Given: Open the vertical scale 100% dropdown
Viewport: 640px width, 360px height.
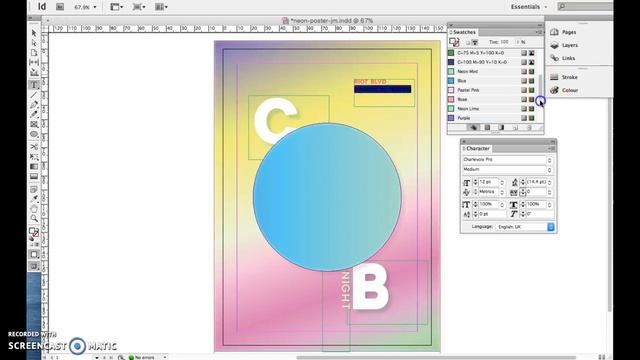Looking at the screenshot, I should (x=502, y=204).
